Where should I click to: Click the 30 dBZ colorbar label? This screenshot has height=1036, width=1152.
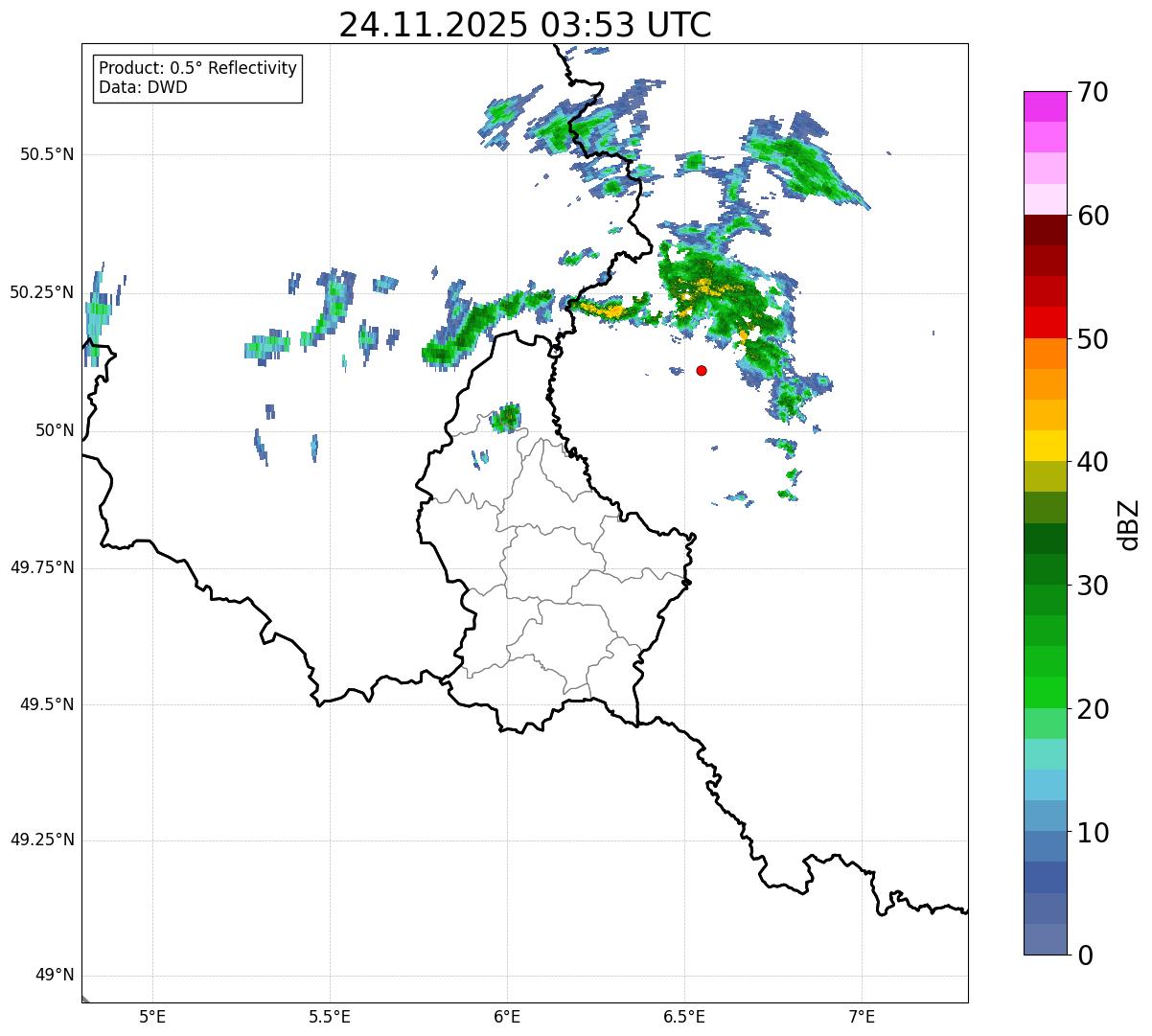point(1092,586)
